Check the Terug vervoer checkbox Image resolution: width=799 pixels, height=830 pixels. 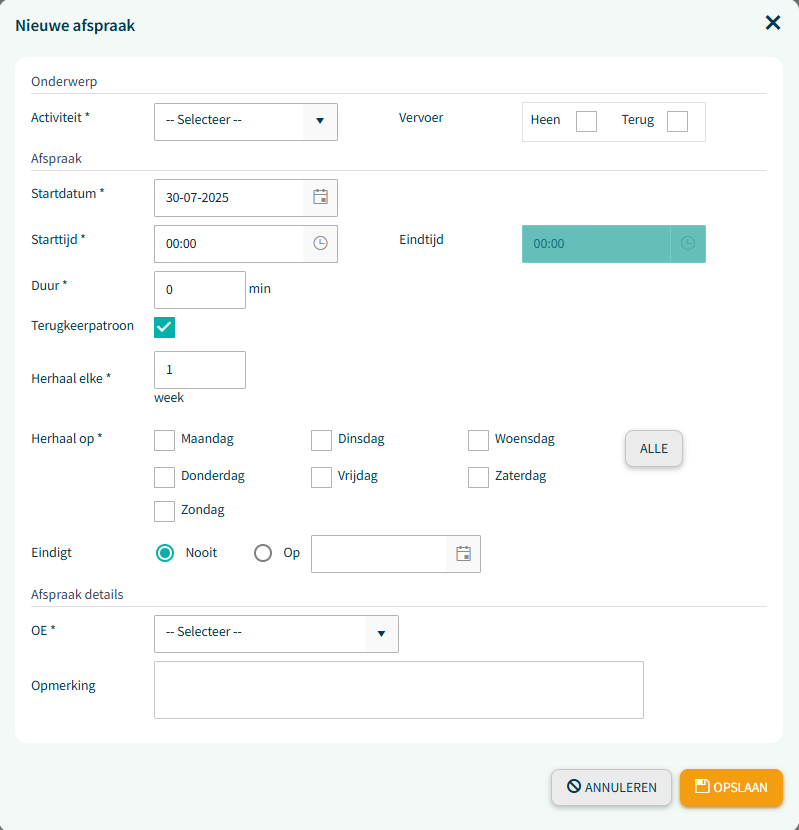coord(677,121)
